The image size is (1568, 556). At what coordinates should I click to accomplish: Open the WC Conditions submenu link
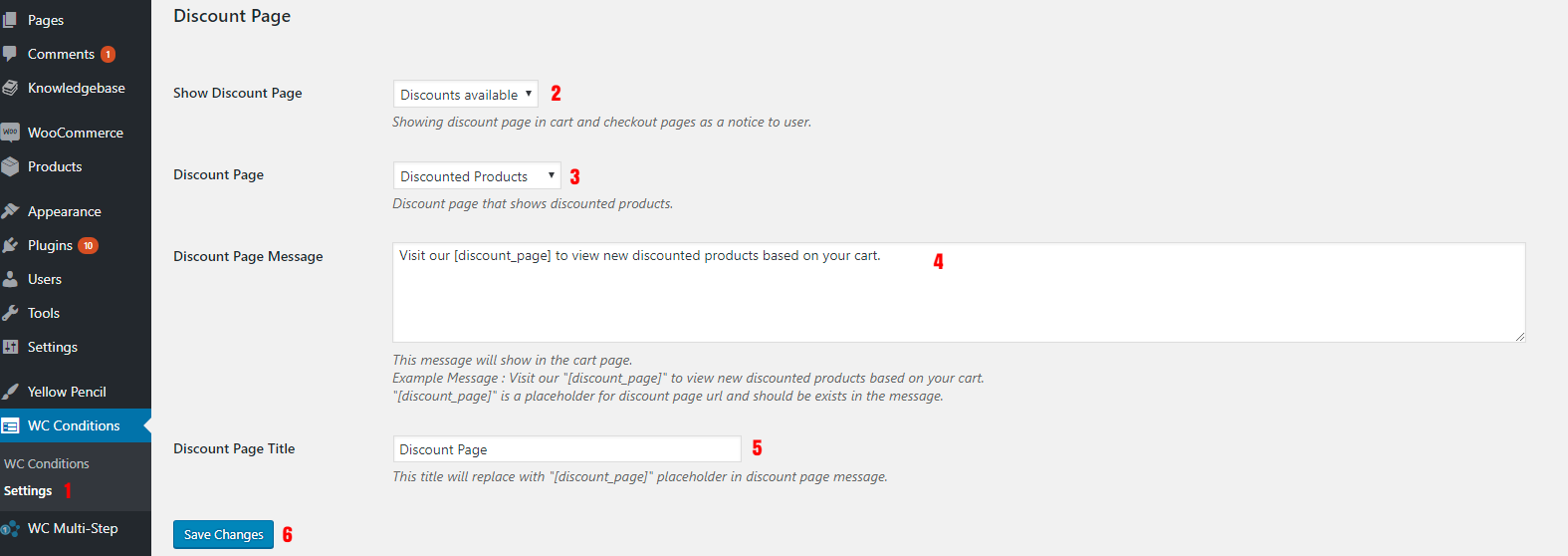(47, 463)
